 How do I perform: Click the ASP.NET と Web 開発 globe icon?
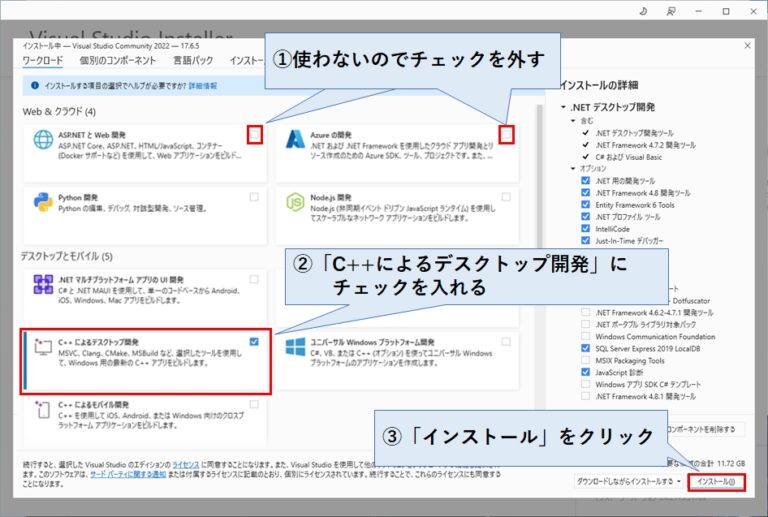tap(43, 140)
